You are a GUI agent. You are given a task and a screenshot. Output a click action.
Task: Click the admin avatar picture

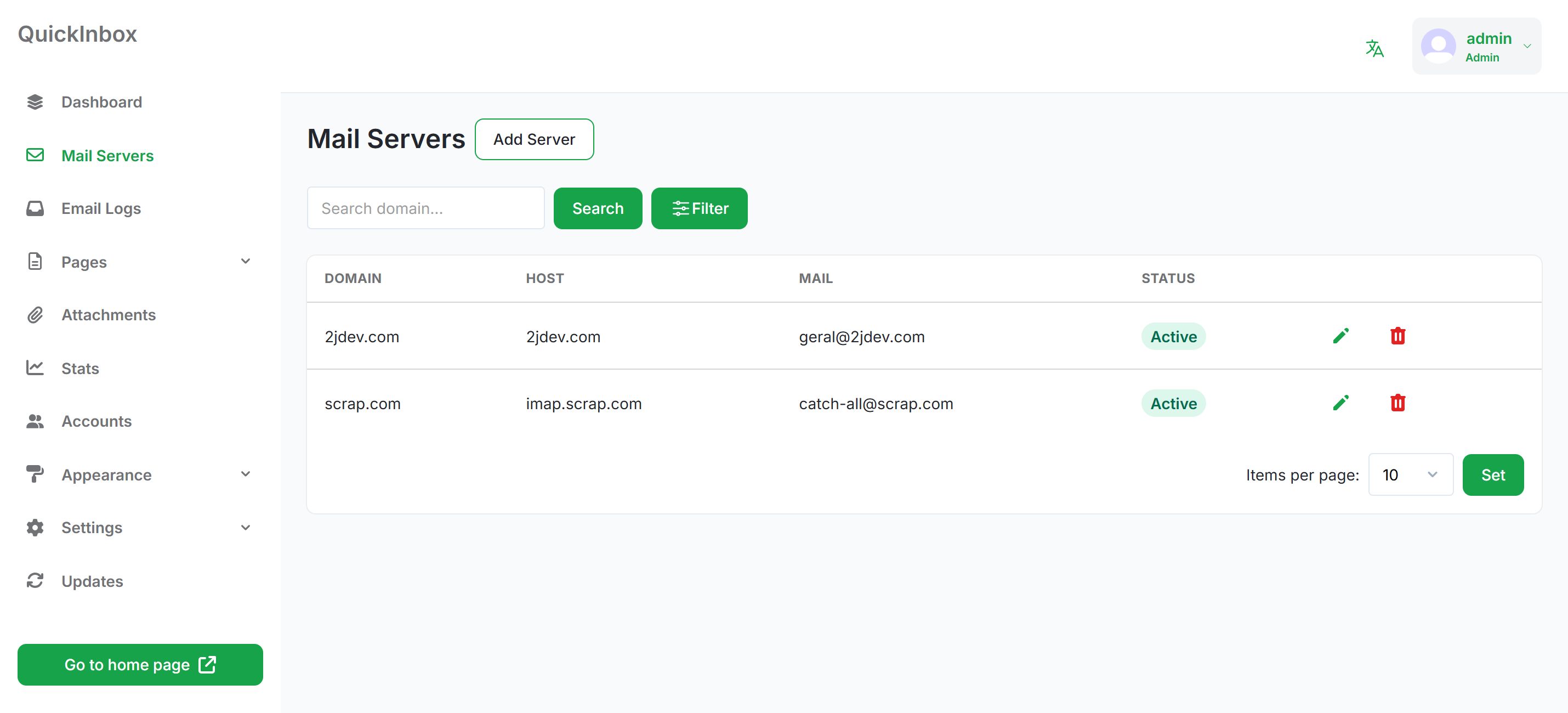click(1438, 46)
